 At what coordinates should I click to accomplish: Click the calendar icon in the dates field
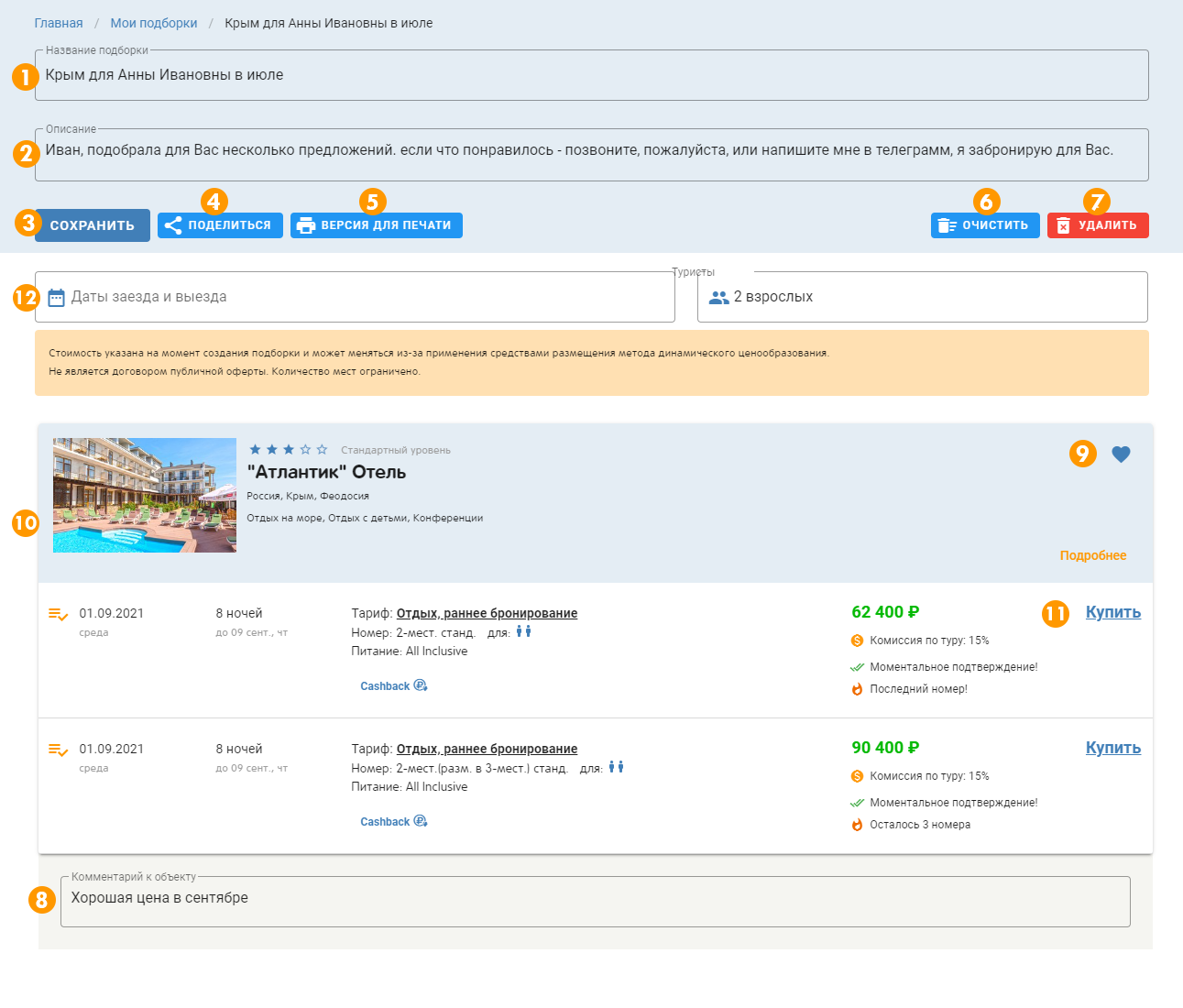[x=56, y=297]
